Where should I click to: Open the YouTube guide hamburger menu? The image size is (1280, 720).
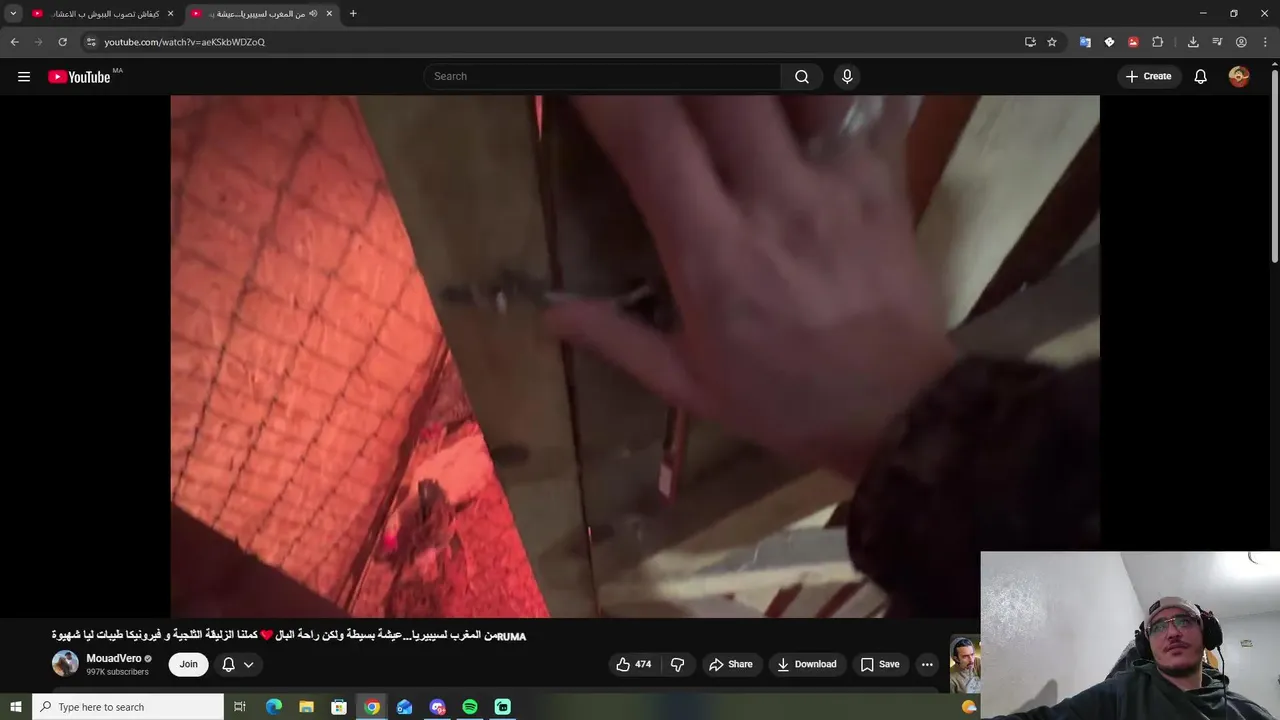tap(24, 77)
